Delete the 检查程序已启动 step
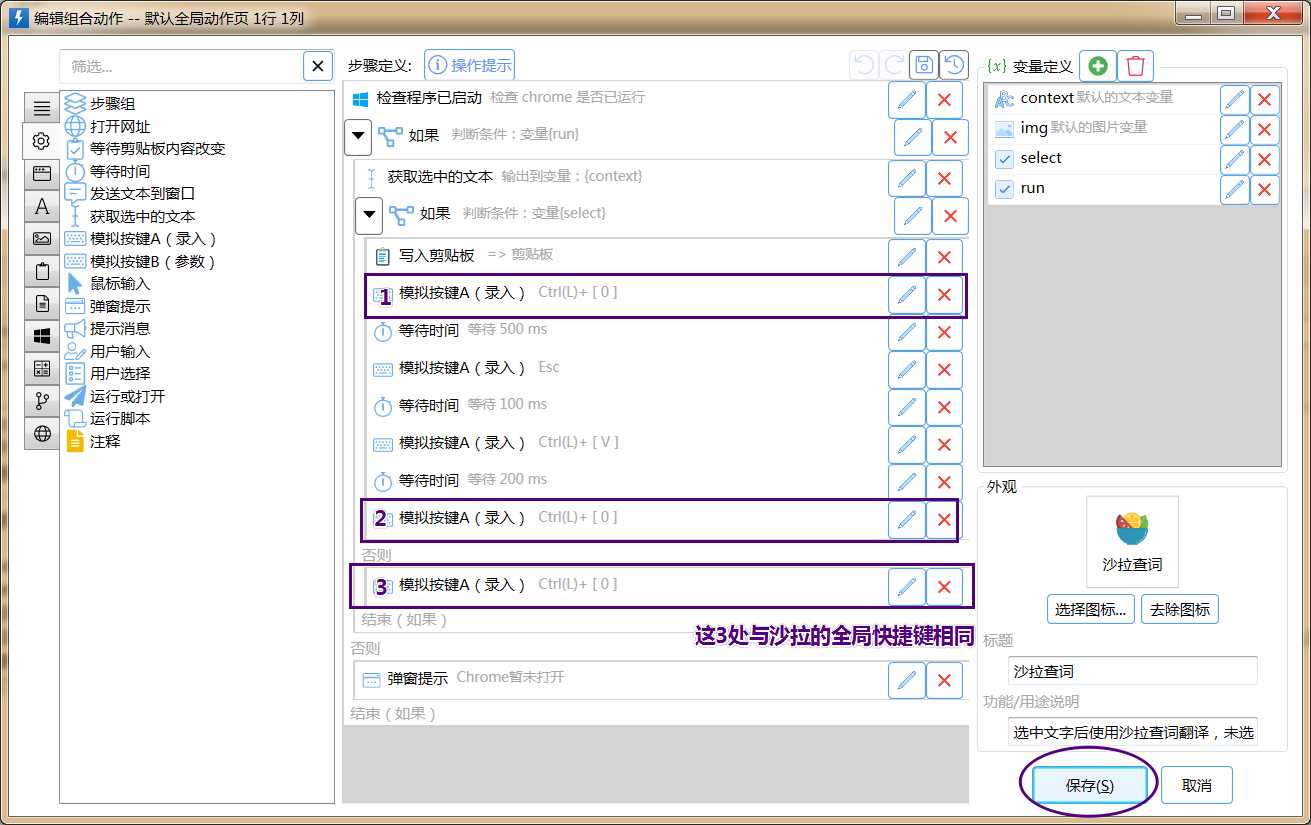The width and height of the screenshot is (1311, 825). (944, 100)
